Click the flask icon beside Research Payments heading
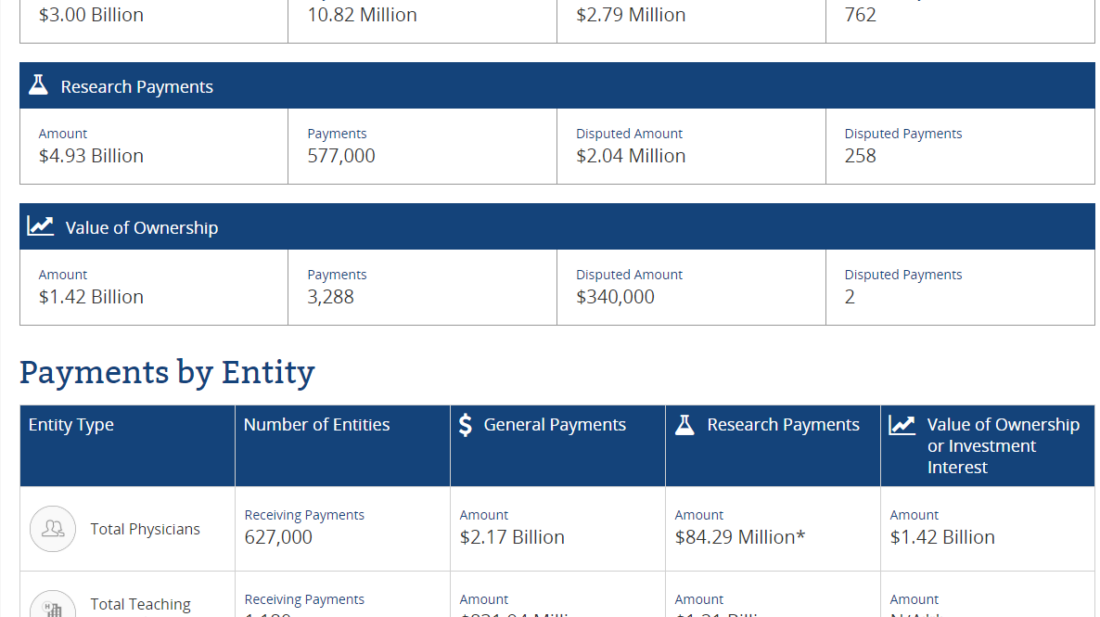Viewport: 1100px width, 617px height. tap(37, 85)
